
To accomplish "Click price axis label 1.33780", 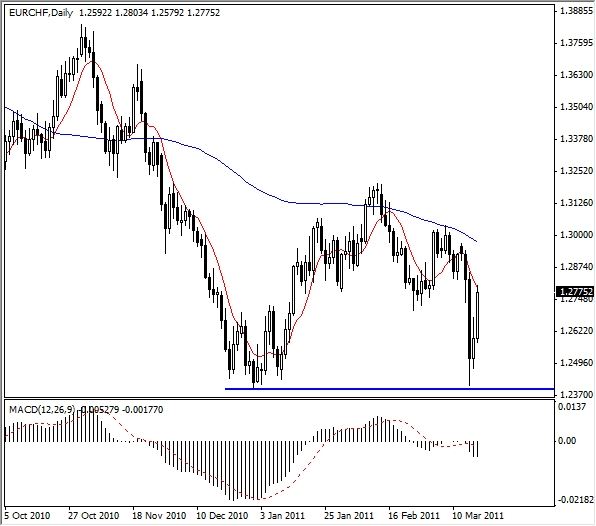I will tap(576, 139).
